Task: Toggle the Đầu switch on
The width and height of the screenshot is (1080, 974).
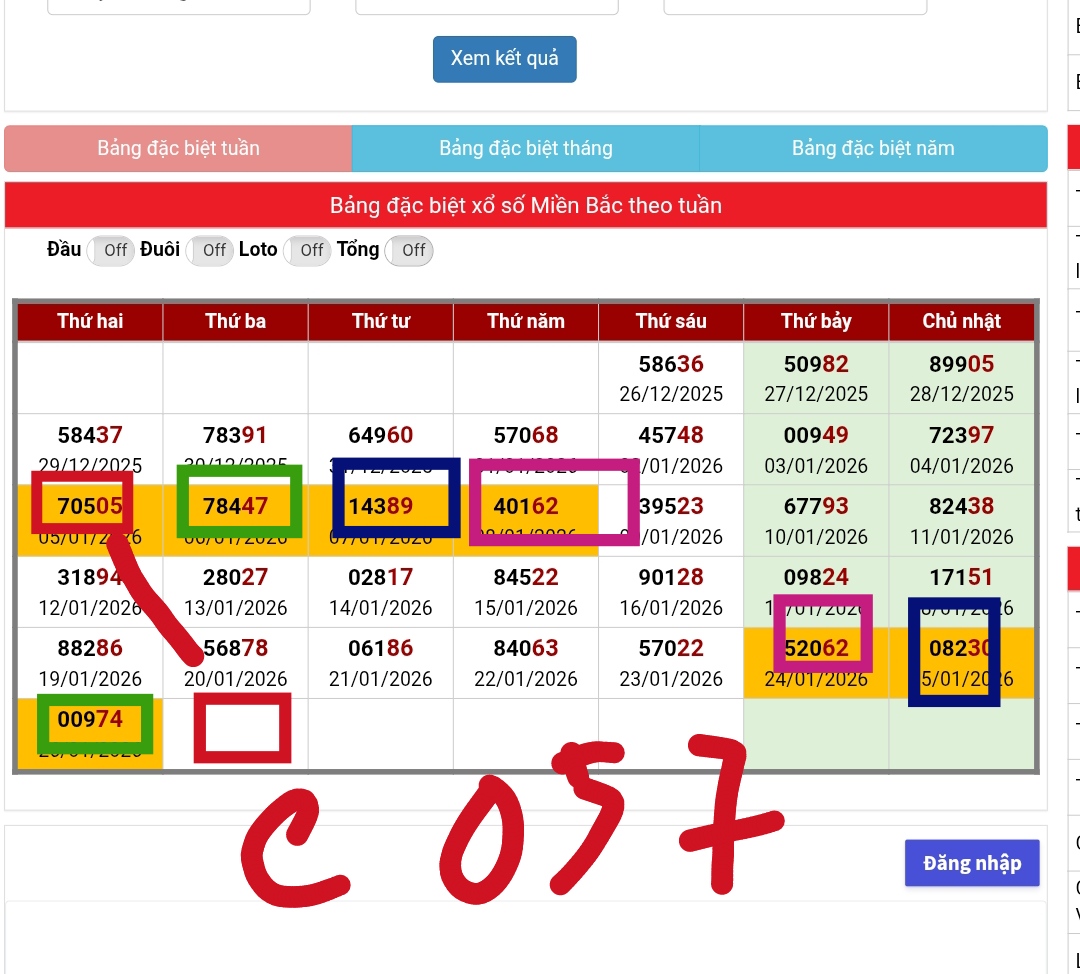Action: point(114,251)
